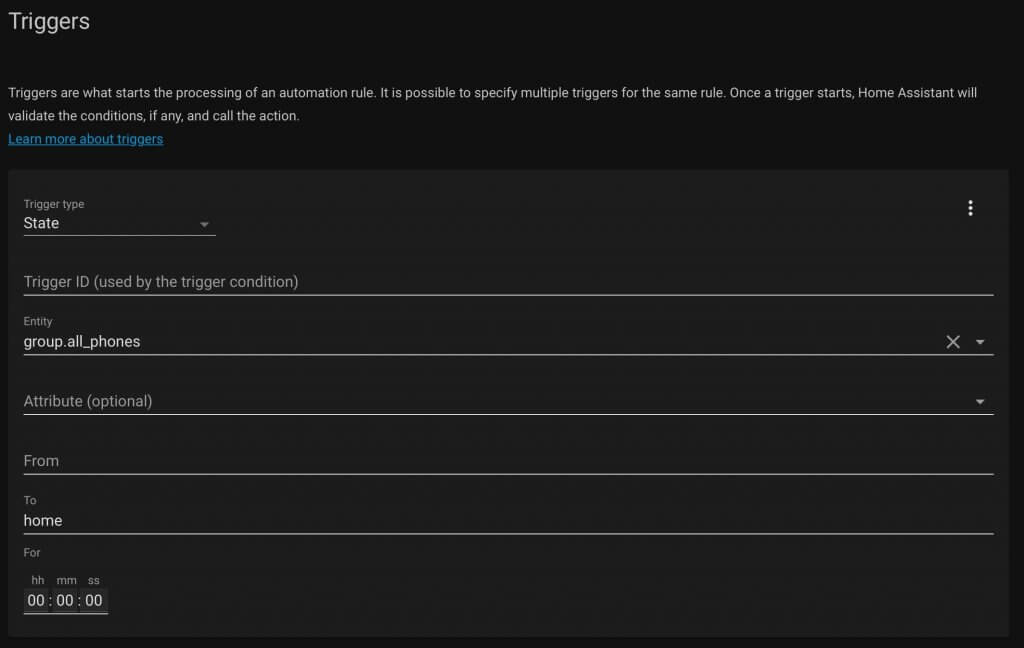Click the Attribute (optional) field text

(88, 401)
